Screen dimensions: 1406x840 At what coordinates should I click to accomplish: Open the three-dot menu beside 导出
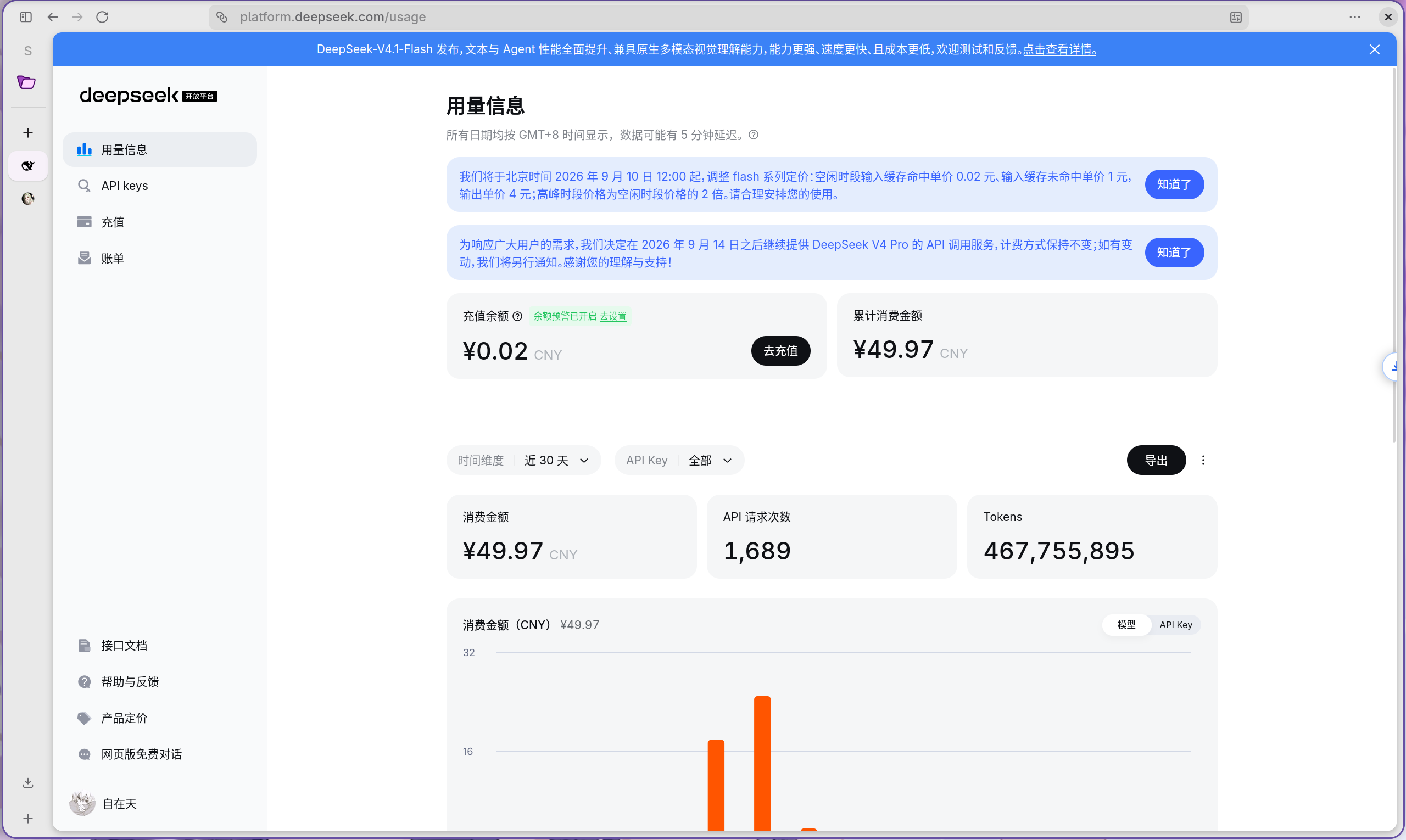(1203, 460)
